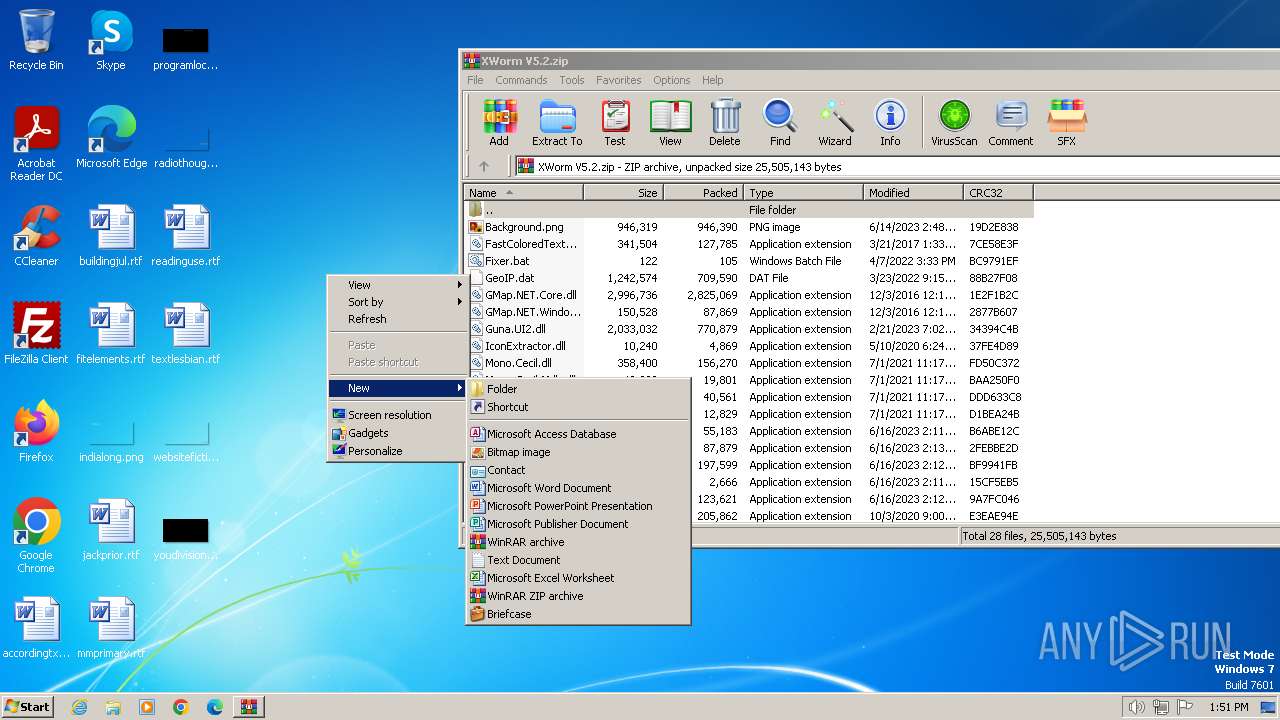Select the Google Chrome desktop shortcut

tap(36, 536)
